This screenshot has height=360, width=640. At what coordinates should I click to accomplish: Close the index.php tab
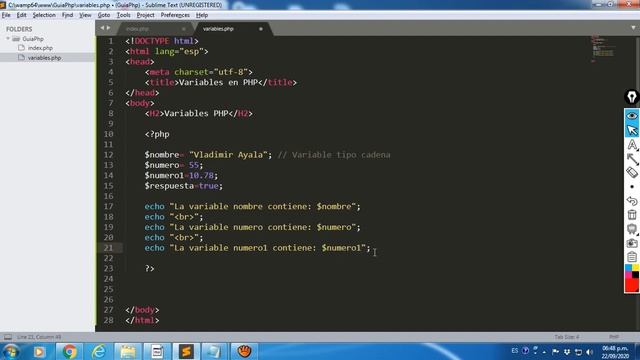tap(183, 29)
